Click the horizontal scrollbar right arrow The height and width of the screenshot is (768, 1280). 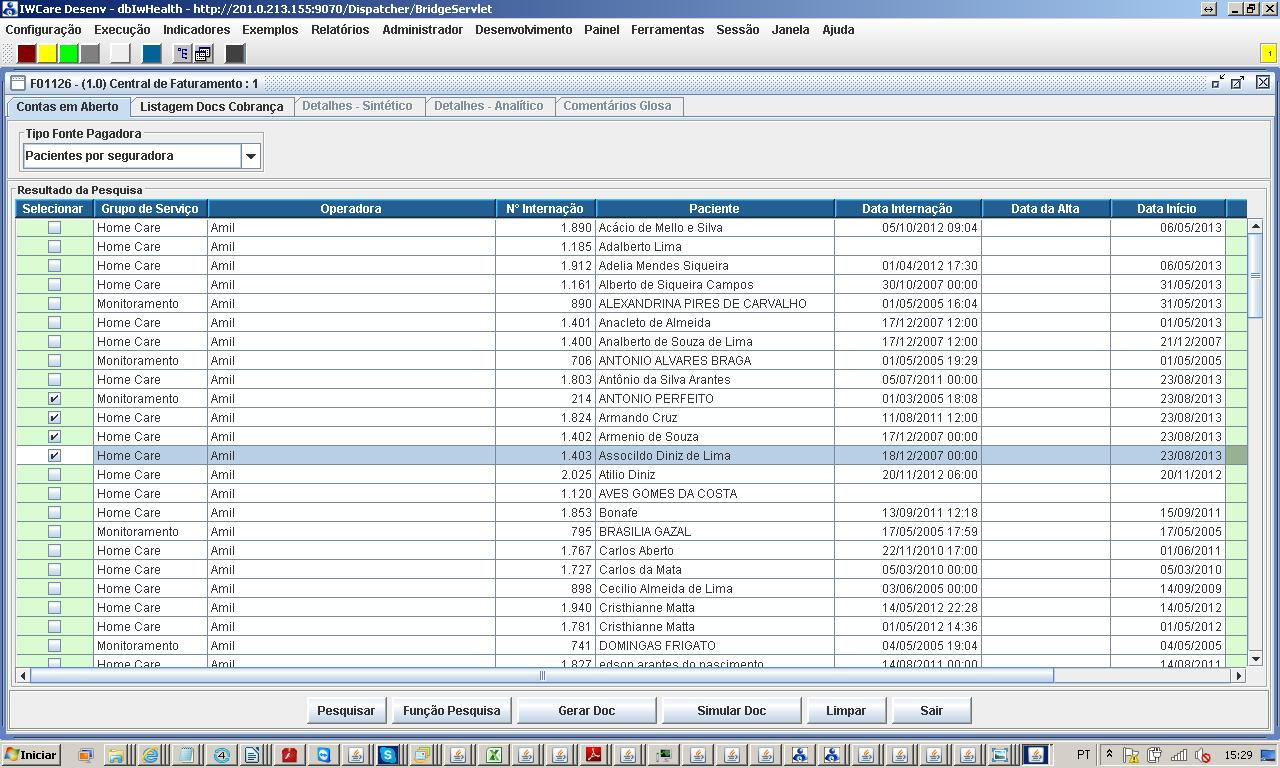click(1238, 676)
